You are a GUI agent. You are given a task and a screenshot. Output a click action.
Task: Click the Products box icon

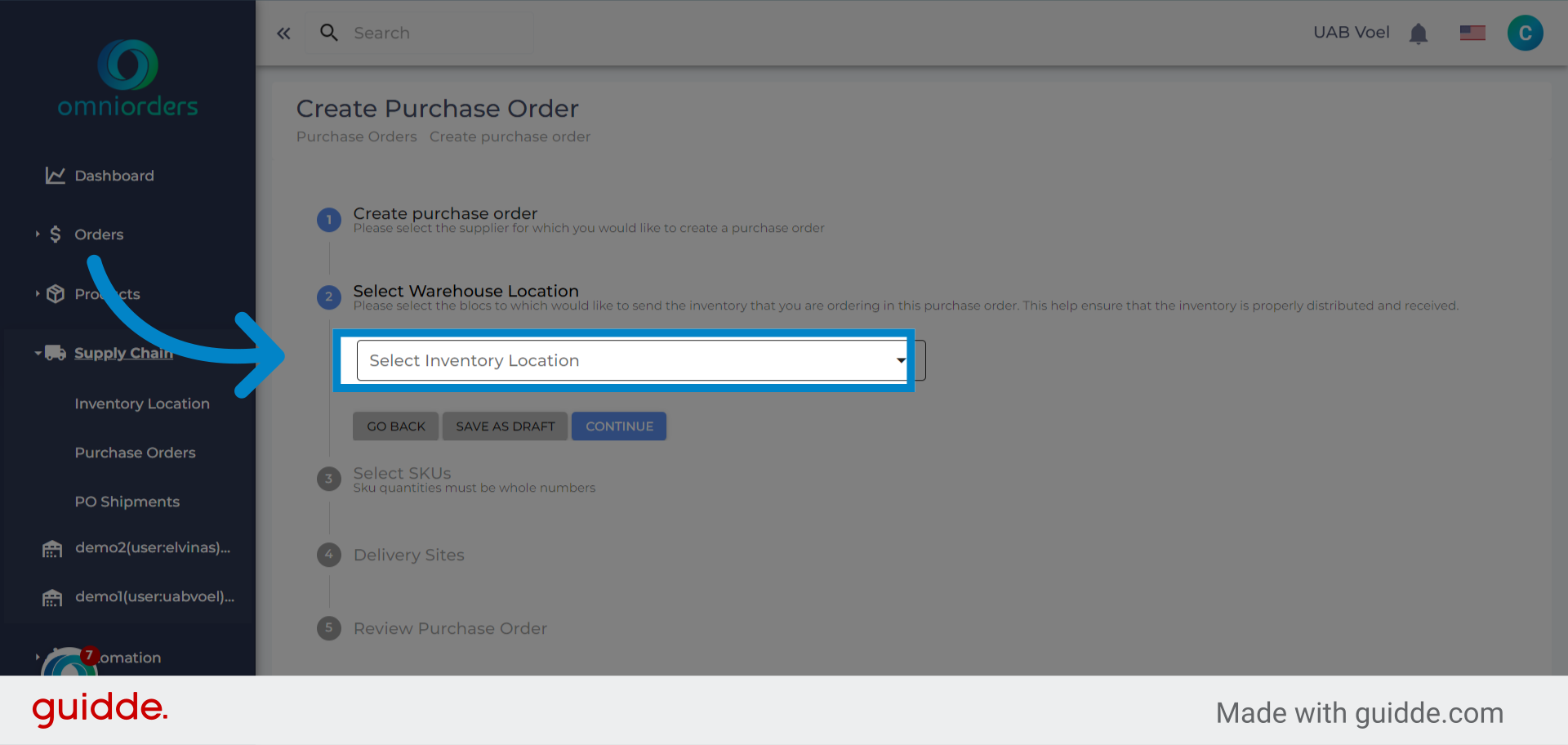pos(55,294)
